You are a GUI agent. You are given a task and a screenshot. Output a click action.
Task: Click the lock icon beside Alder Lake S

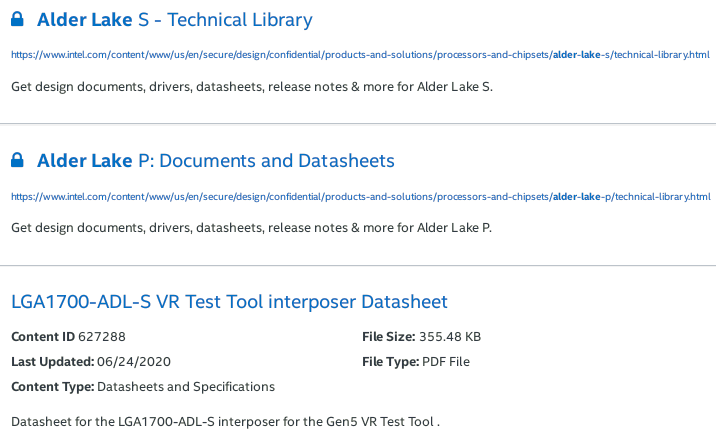pyautogui.click(x=17, y=20)
